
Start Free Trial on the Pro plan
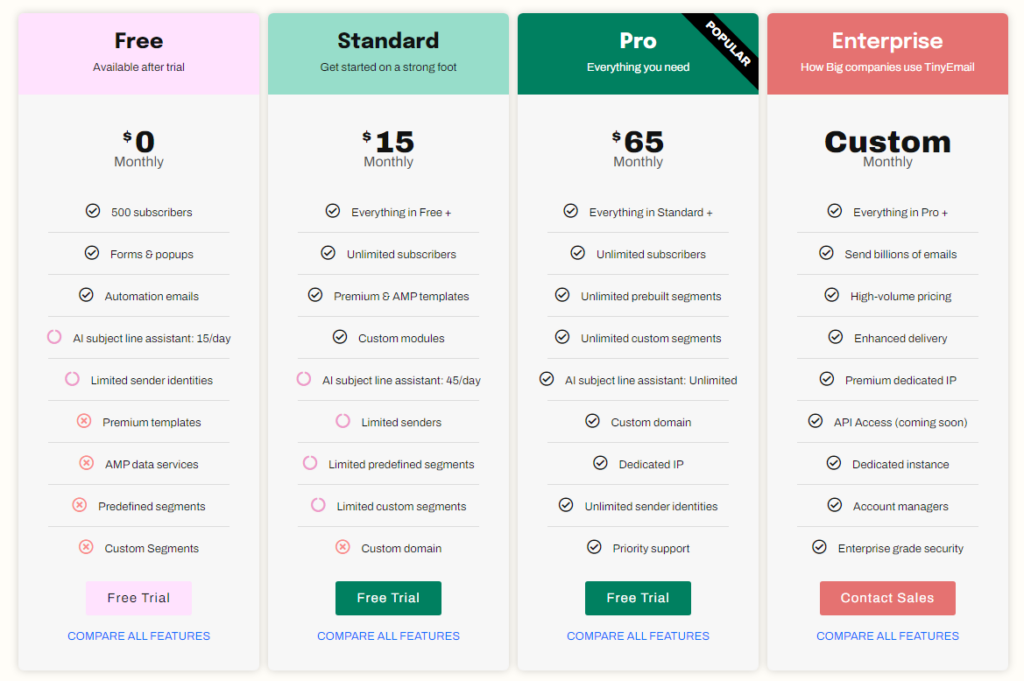637,597
